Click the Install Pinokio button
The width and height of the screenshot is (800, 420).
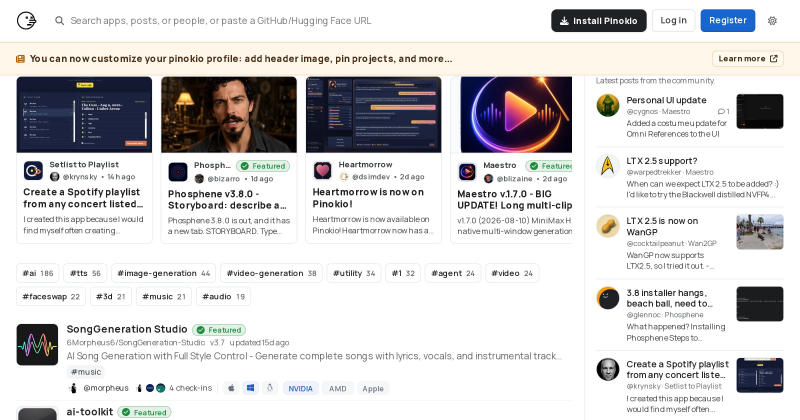click(598, 21)
